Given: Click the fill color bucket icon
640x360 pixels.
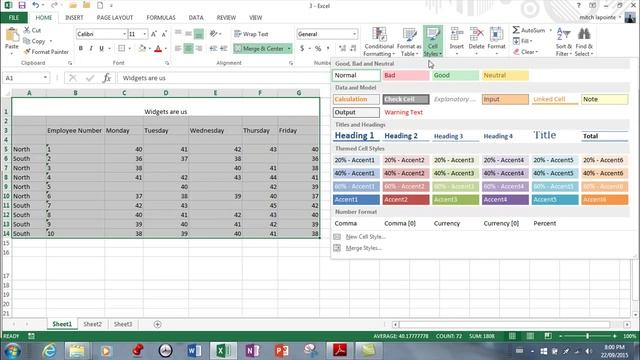Looking at the screenshot, I should click(142, 49).
